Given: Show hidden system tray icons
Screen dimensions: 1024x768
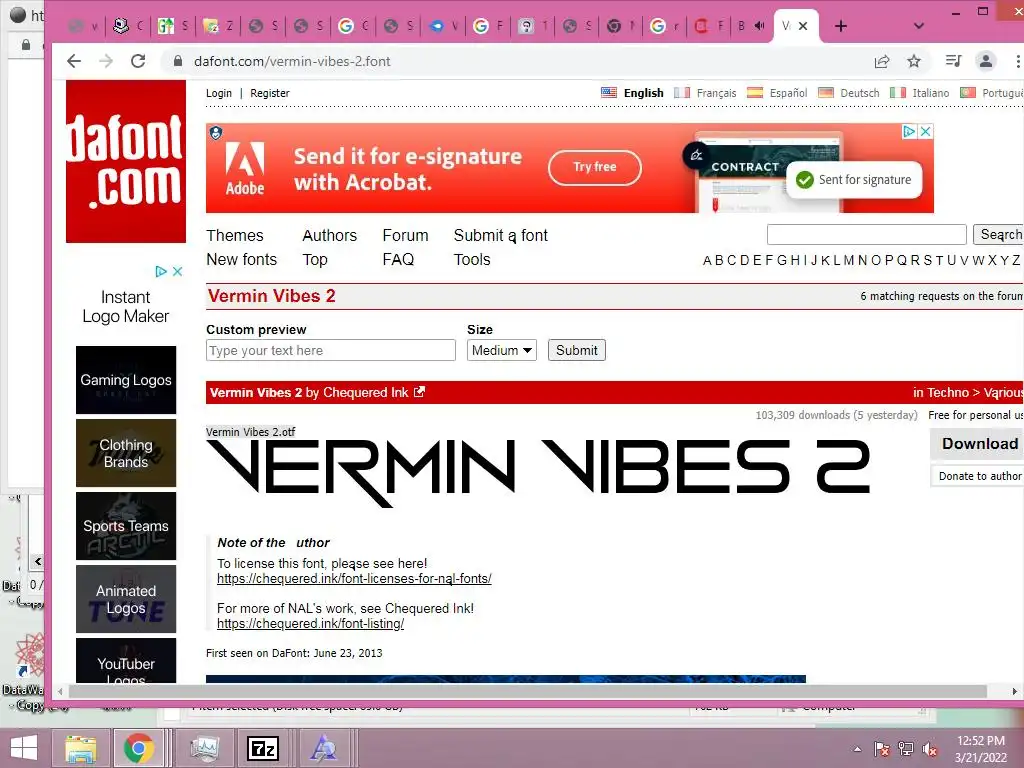Looking at the screenshot, I should pyautogui.click(x=857, y=748).
